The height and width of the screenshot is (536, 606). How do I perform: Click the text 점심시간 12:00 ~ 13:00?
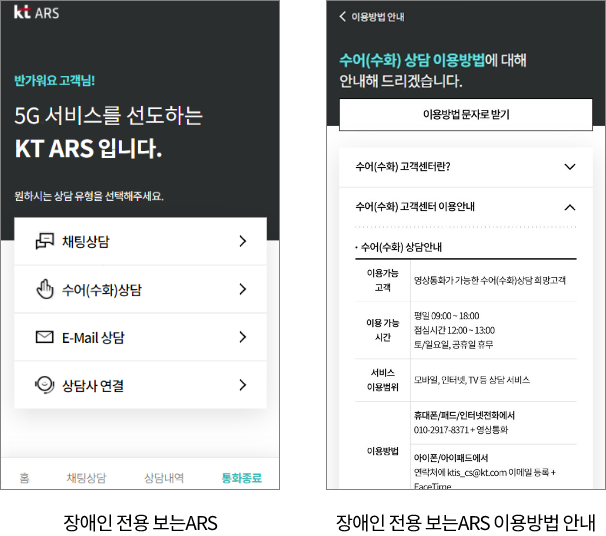(x=454, y=330)
